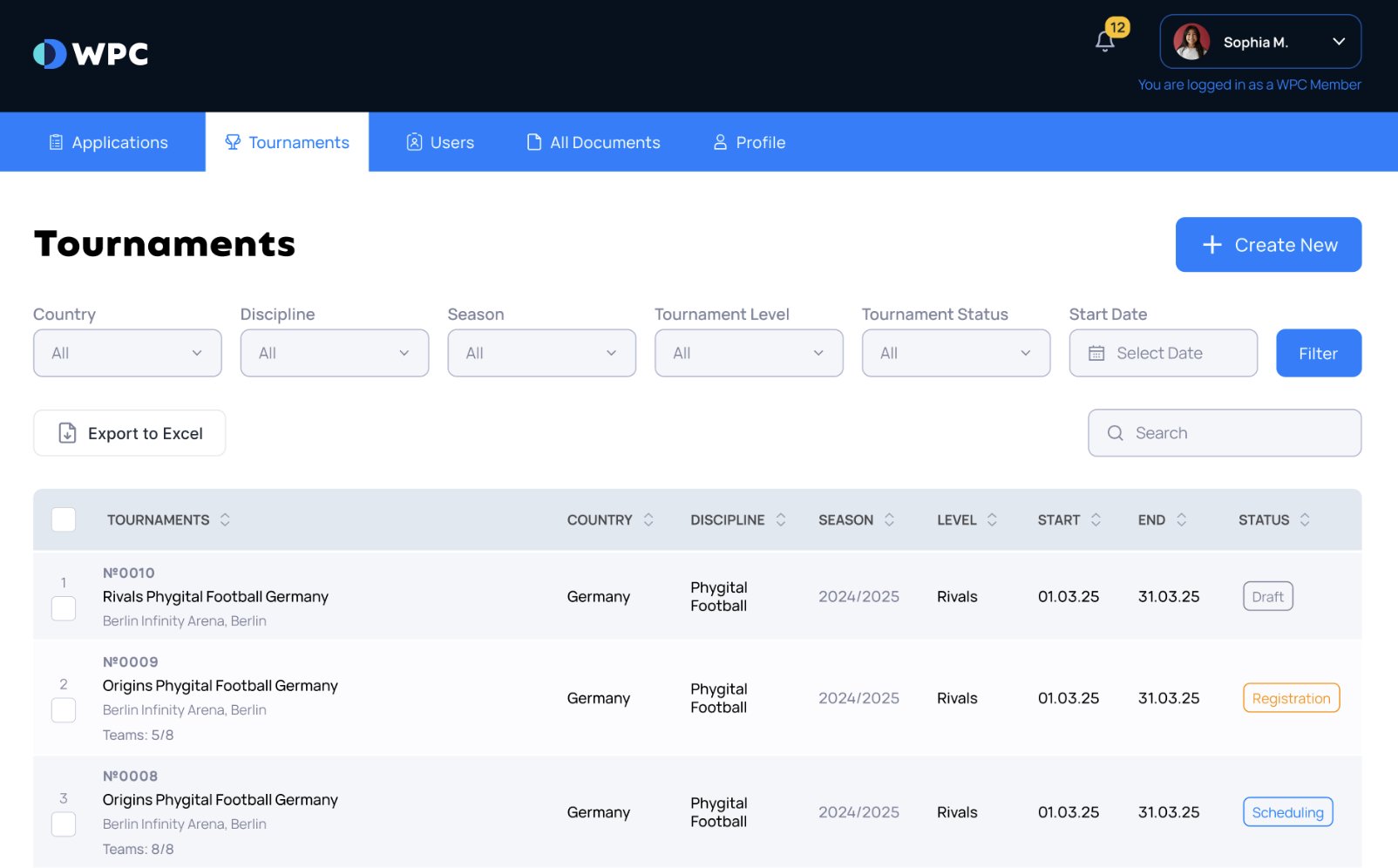The width and height of the screenshot is (1398, 868).
Task: Open the Country filter dropdown
Action: (127, 353)
